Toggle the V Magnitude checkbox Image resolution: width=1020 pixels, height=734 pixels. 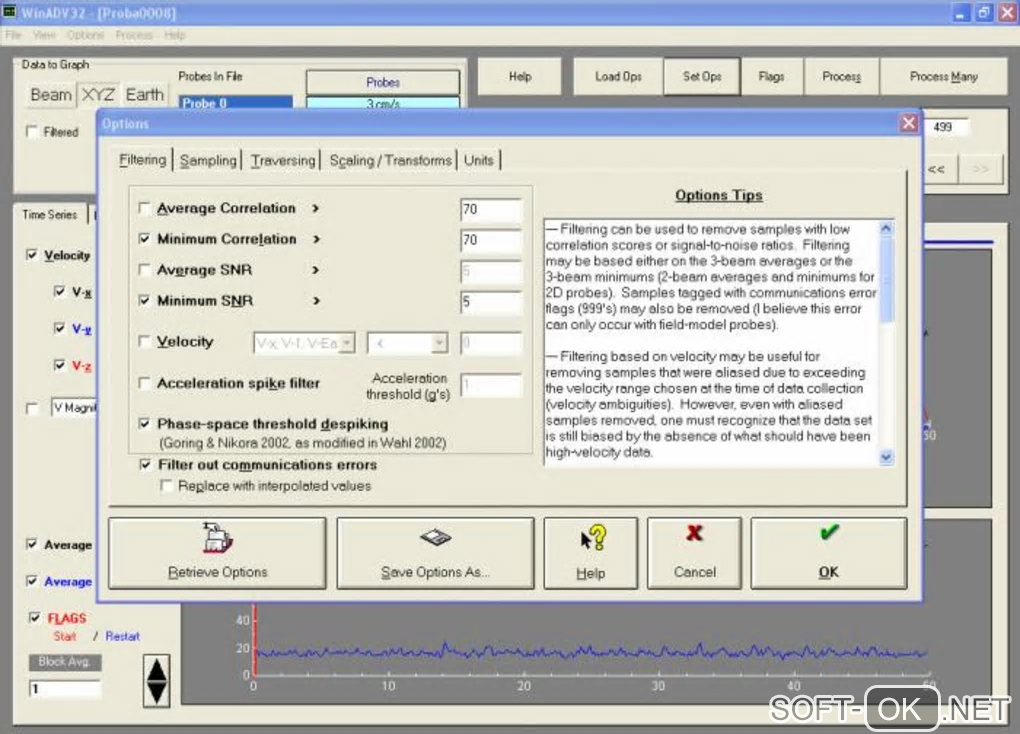point(31,409)
